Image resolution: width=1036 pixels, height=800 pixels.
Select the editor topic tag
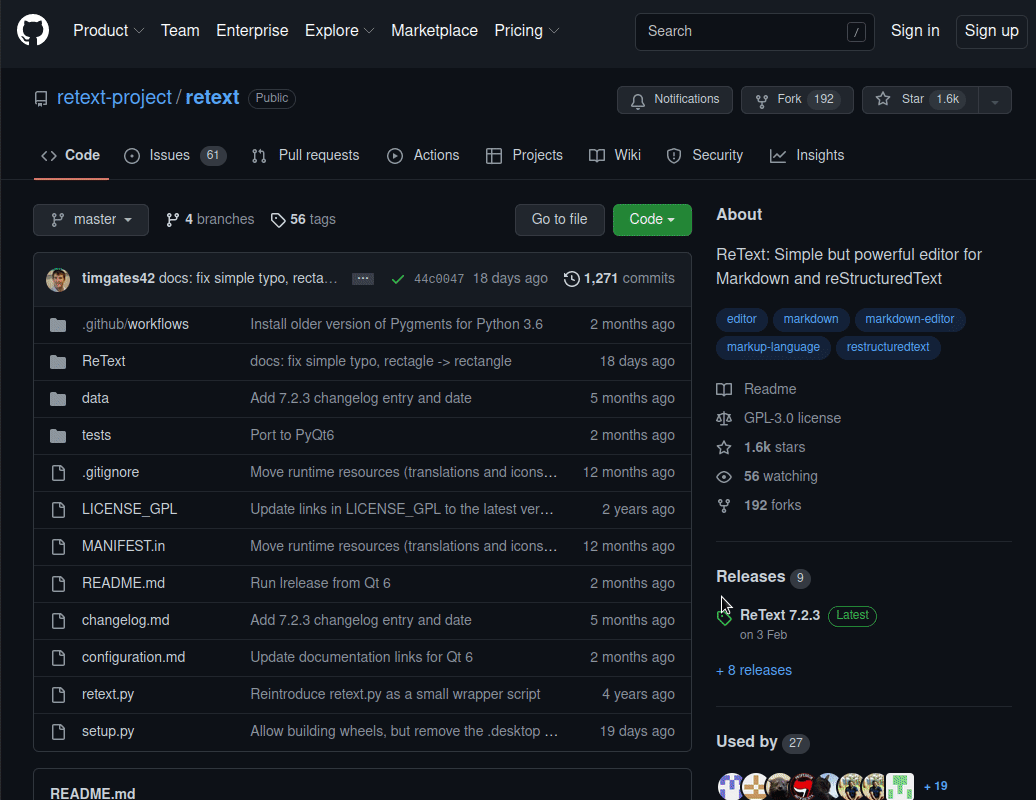(x=741, y=319)
